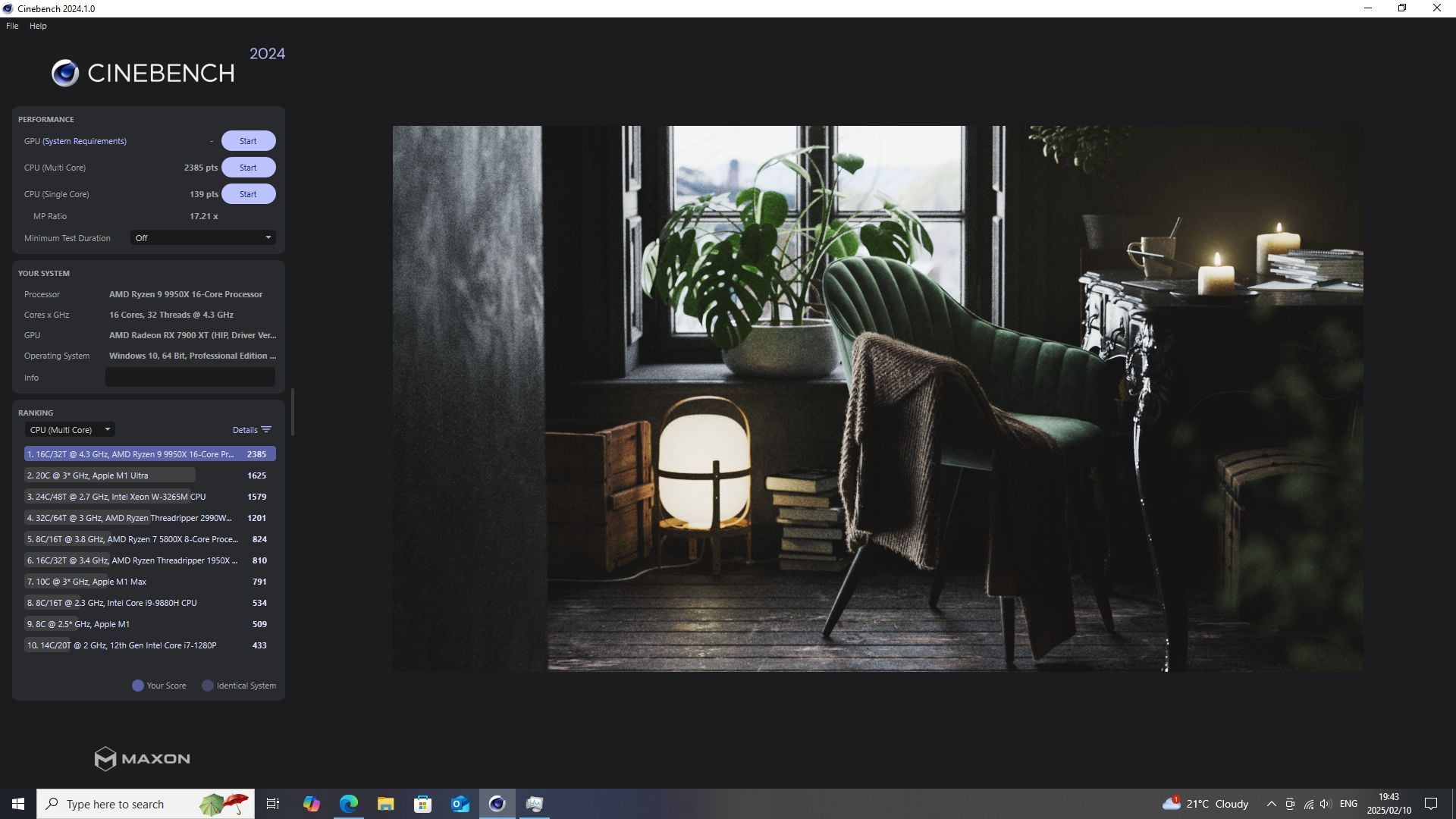Launch Microsoft Edge from taskbar
This screenshot has width=1456, height=819.
(348, 804)
